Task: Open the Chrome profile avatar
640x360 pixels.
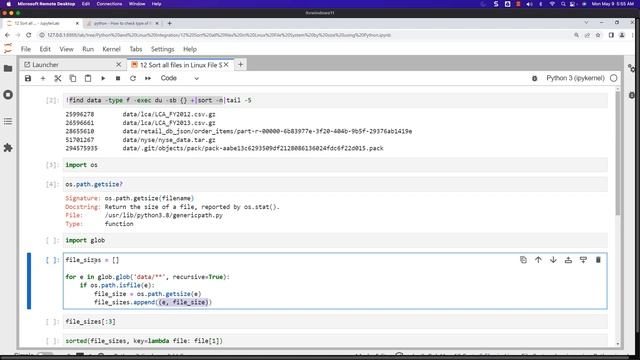Action: click(x=622, y=35)
